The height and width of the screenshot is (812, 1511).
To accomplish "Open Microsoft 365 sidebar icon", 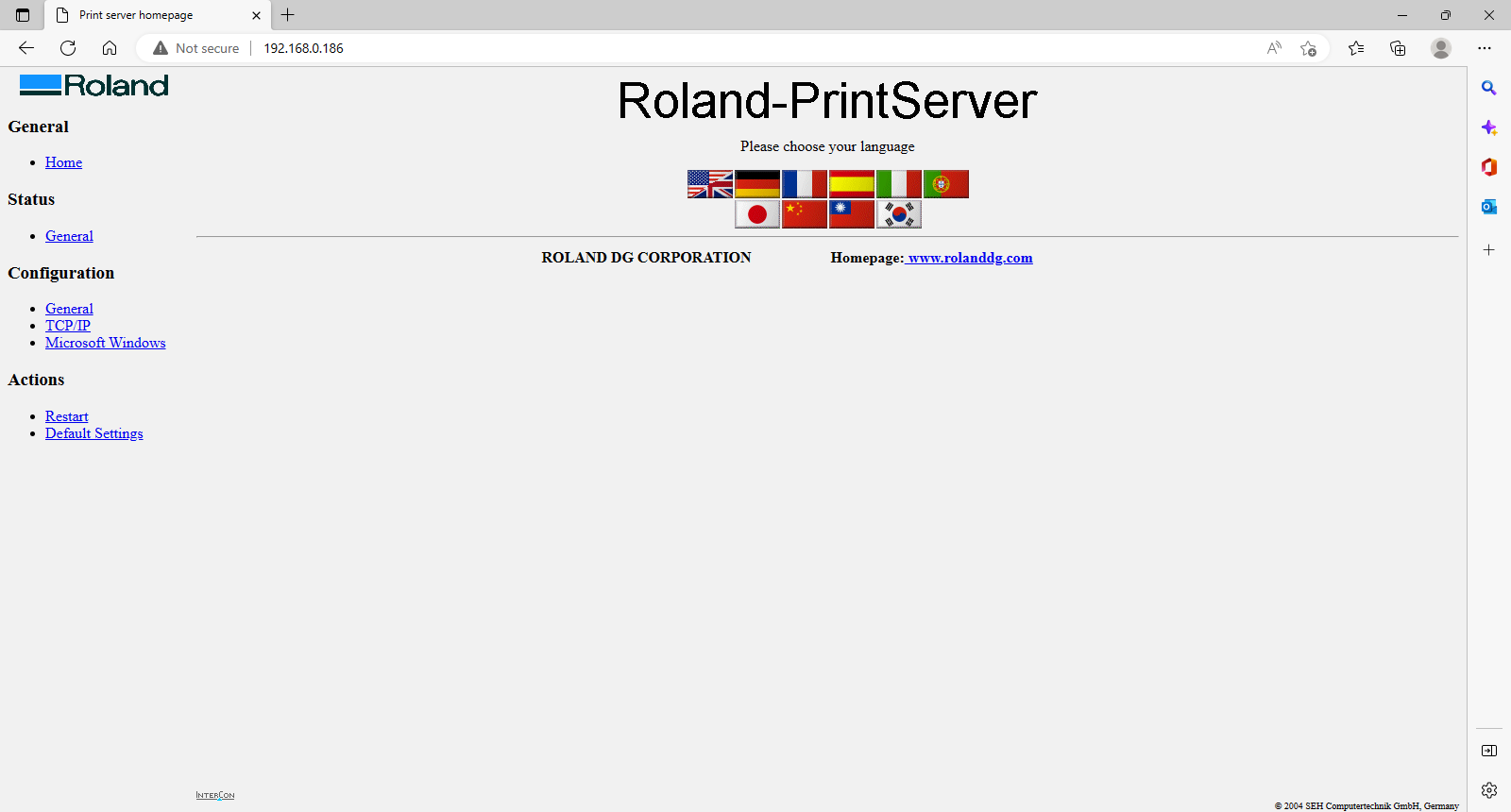I will point(1489,167).
